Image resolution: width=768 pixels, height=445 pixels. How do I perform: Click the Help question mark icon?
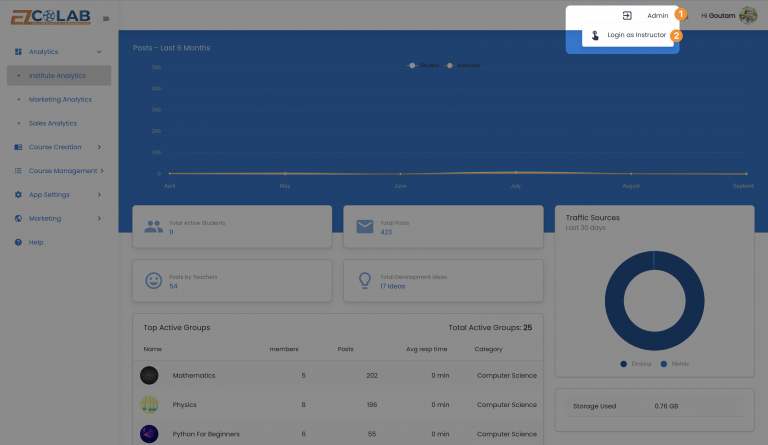(18, 242)
